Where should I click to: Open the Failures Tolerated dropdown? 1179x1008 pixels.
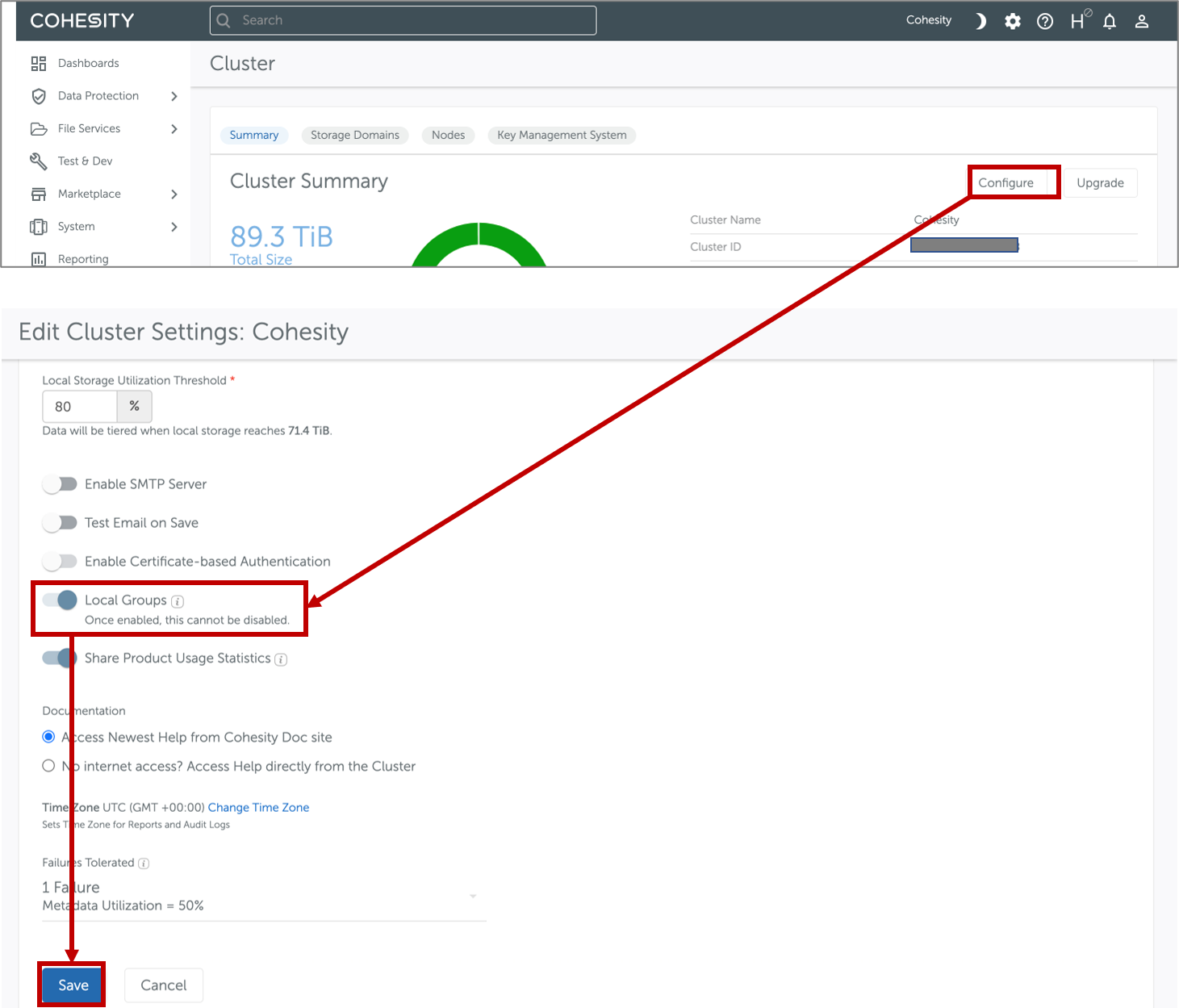coord(264,896)
